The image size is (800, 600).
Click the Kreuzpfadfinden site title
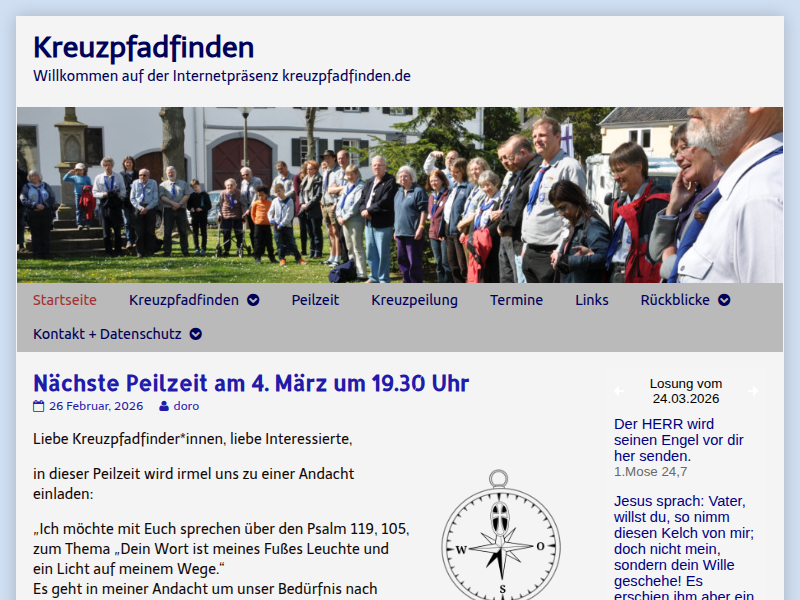tap(143, 47)
